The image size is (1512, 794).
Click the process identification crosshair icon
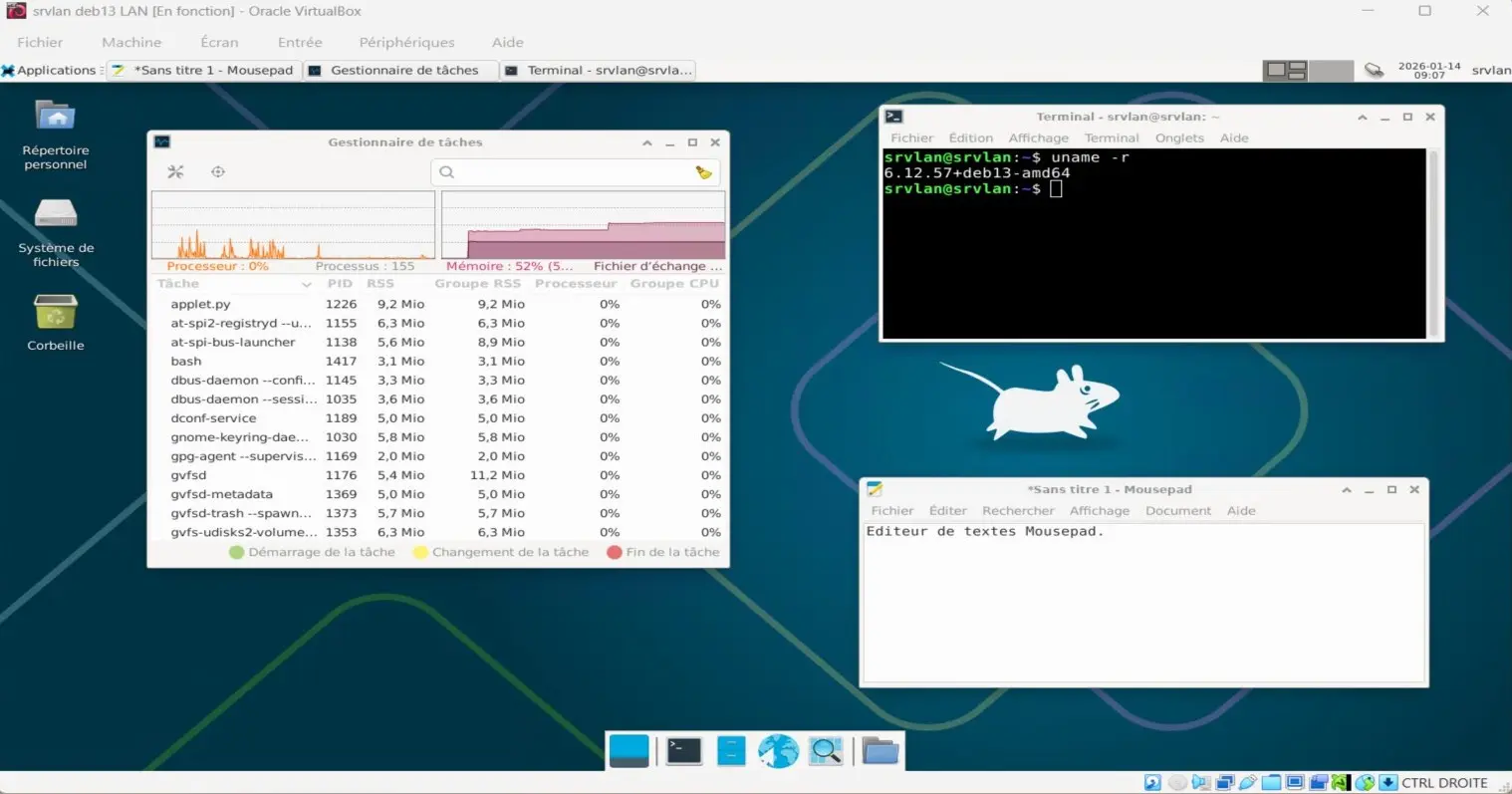(217, 171)
